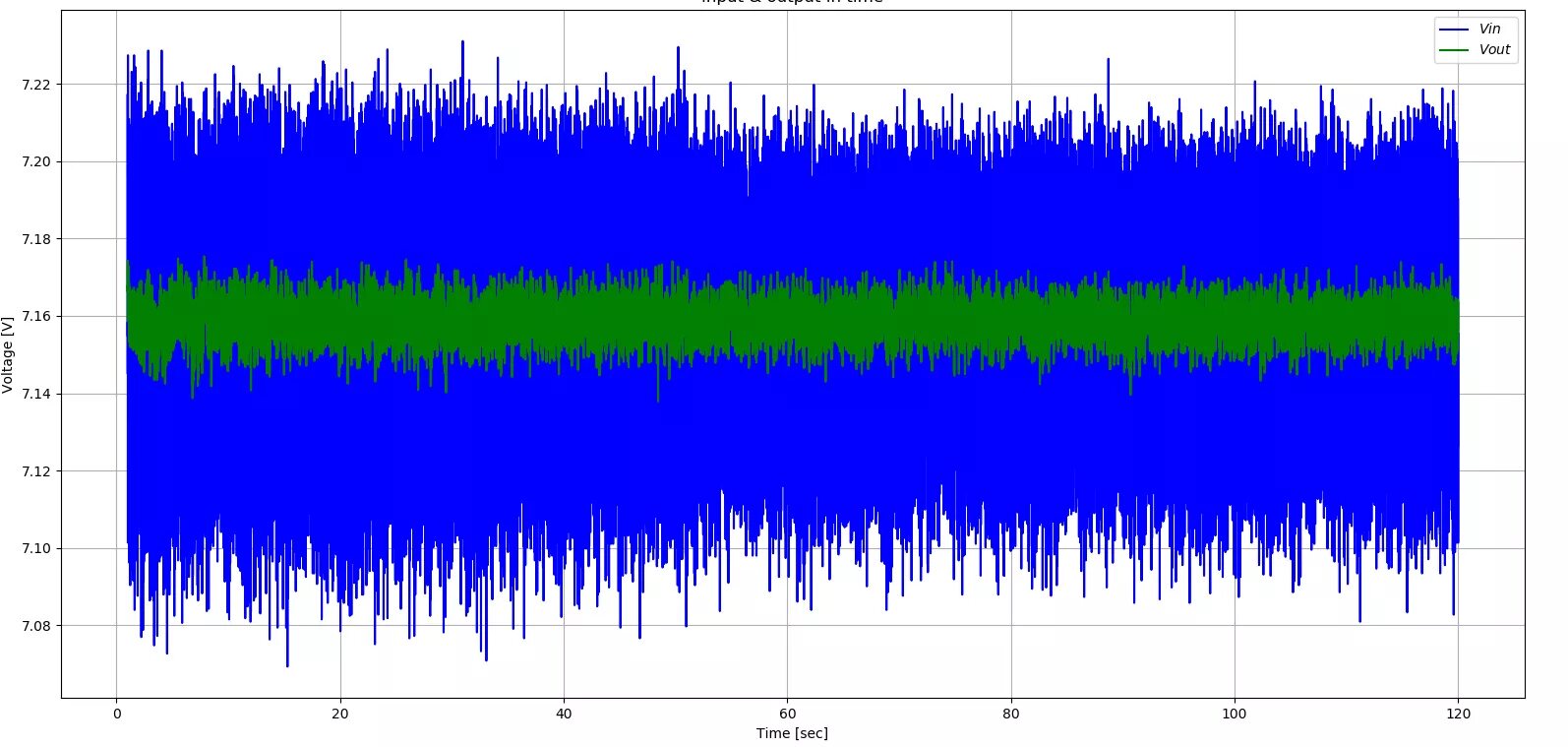Click the 7.22 y-axis tick label
This screenshot has width=1568, height=747.
tap(35, 85)
